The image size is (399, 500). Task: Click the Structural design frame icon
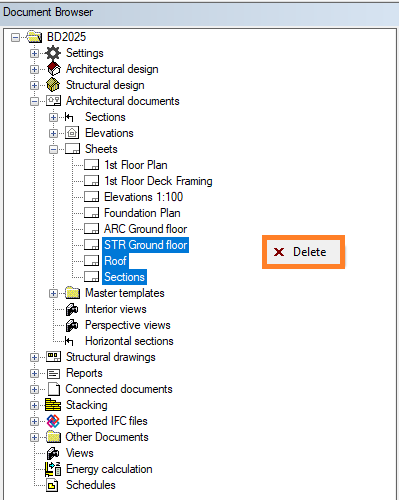pyautogui.click(x=53, y=85)
